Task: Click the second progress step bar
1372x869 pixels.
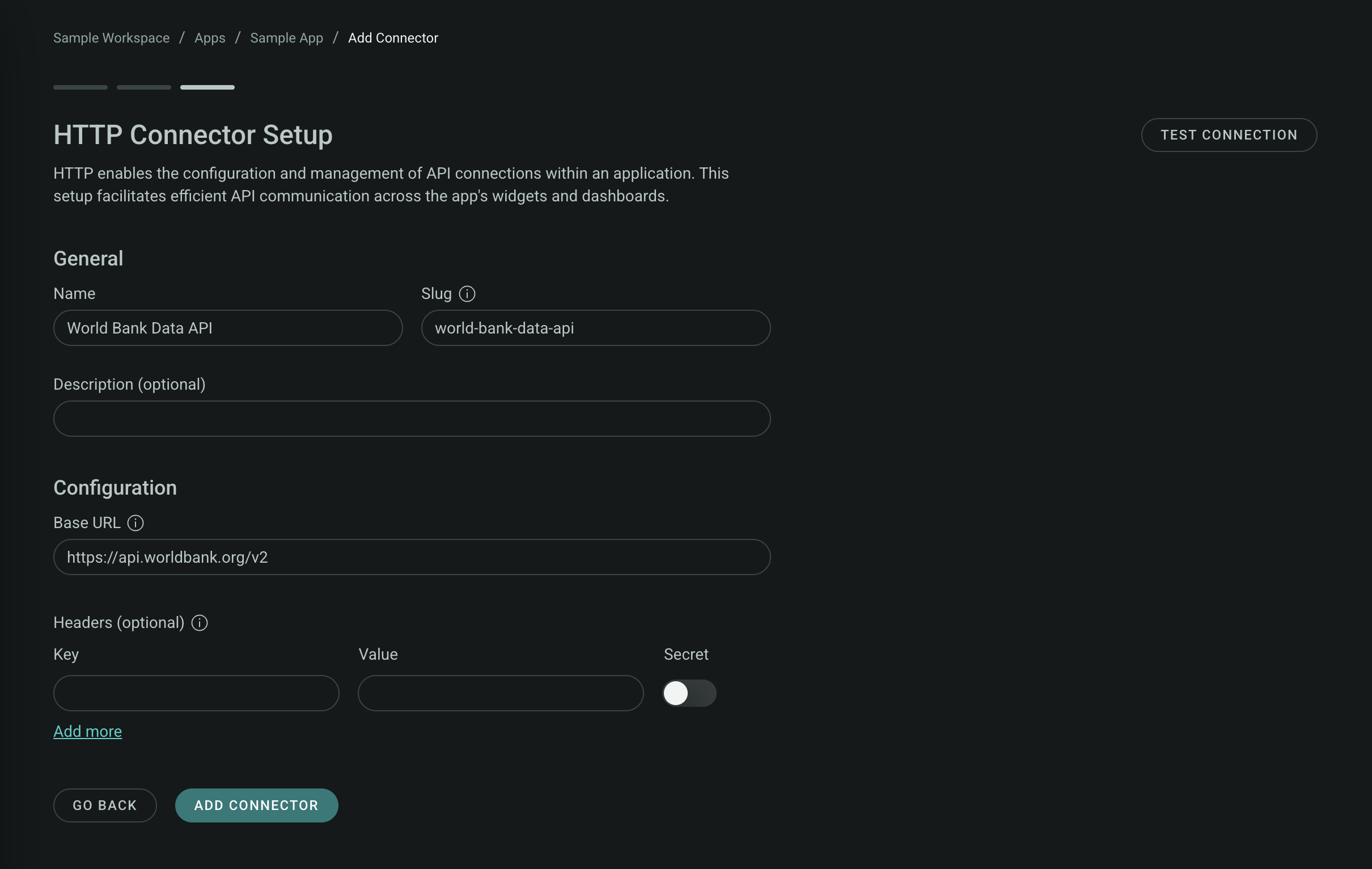Action: 143,87
